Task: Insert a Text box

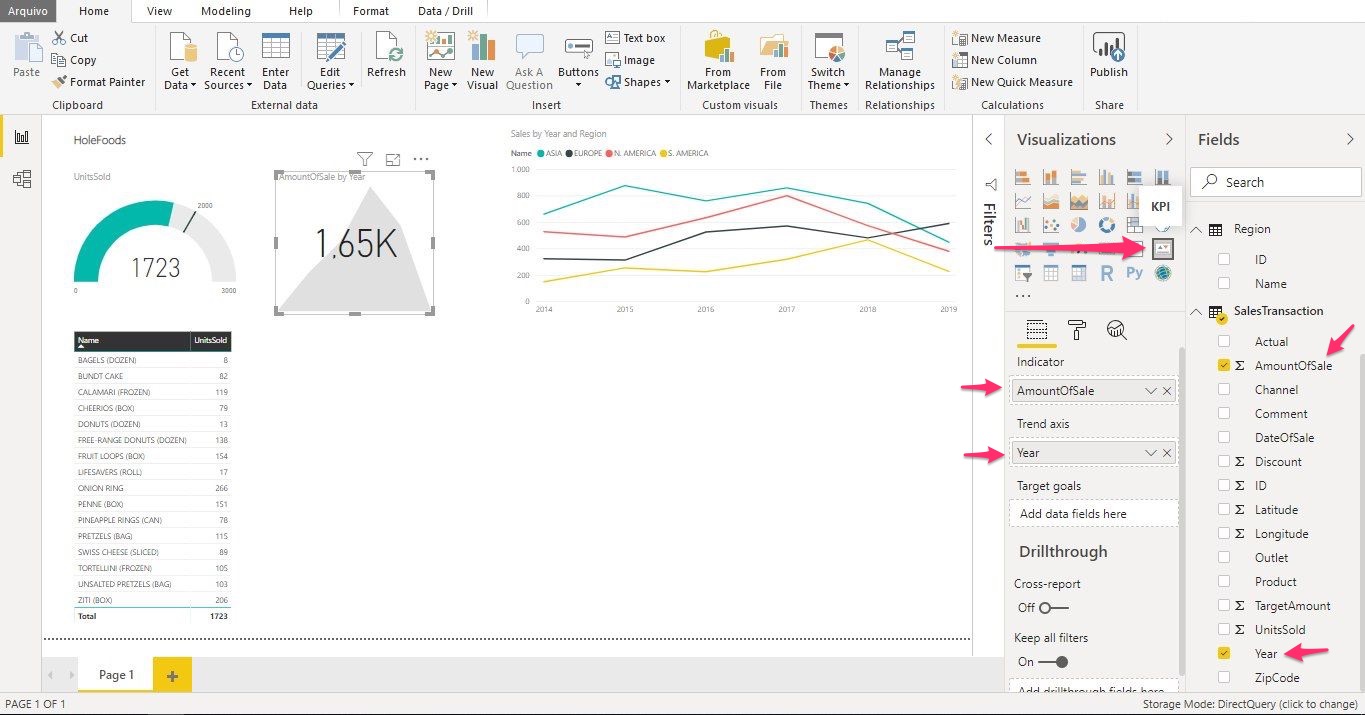Action: pyautogui.click(x=635, y=38)
